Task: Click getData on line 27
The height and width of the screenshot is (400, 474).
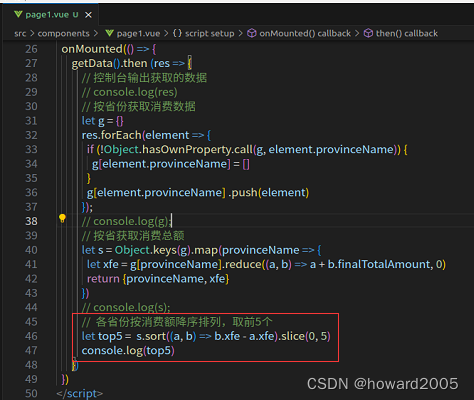Action: point(92,63)
